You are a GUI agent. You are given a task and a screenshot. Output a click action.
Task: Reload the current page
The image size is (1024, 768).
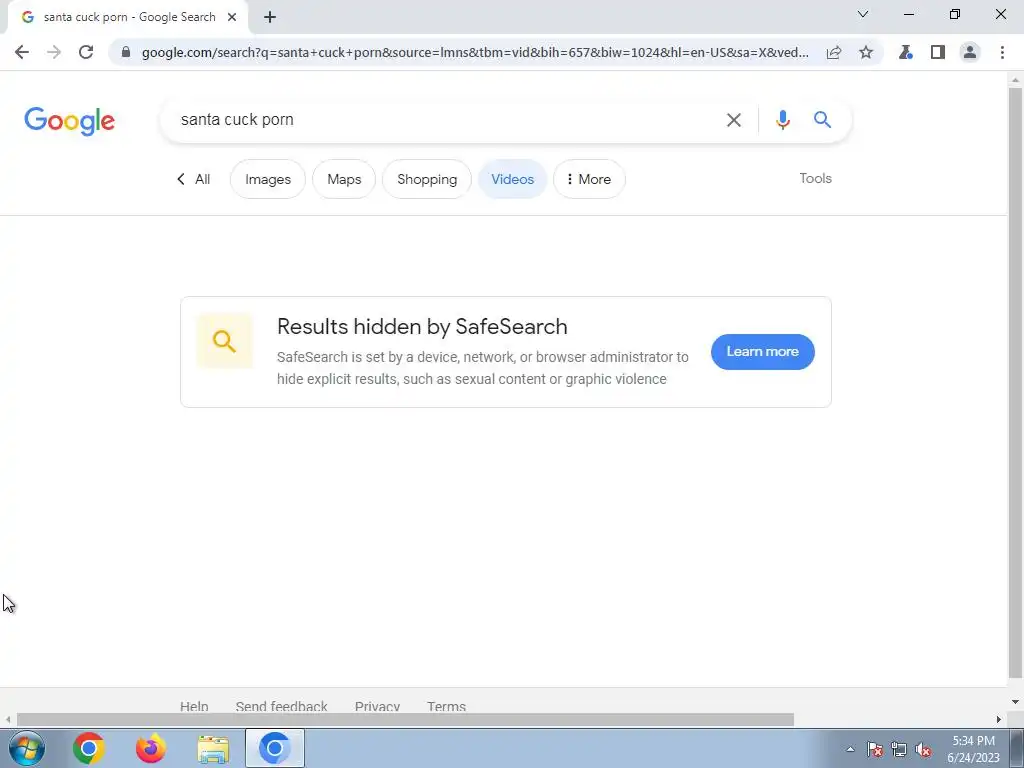click(86, 52)
